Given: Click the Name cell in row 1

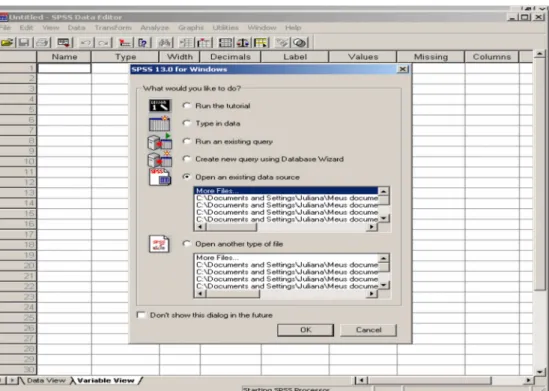Looking at the screenshot, I should (x=64, y=68).
